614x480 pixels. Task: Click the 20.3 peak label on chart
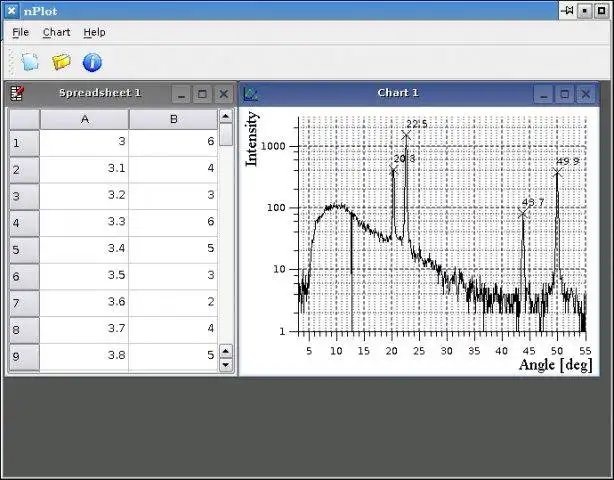pyautogui.click(x=404, y=159)
